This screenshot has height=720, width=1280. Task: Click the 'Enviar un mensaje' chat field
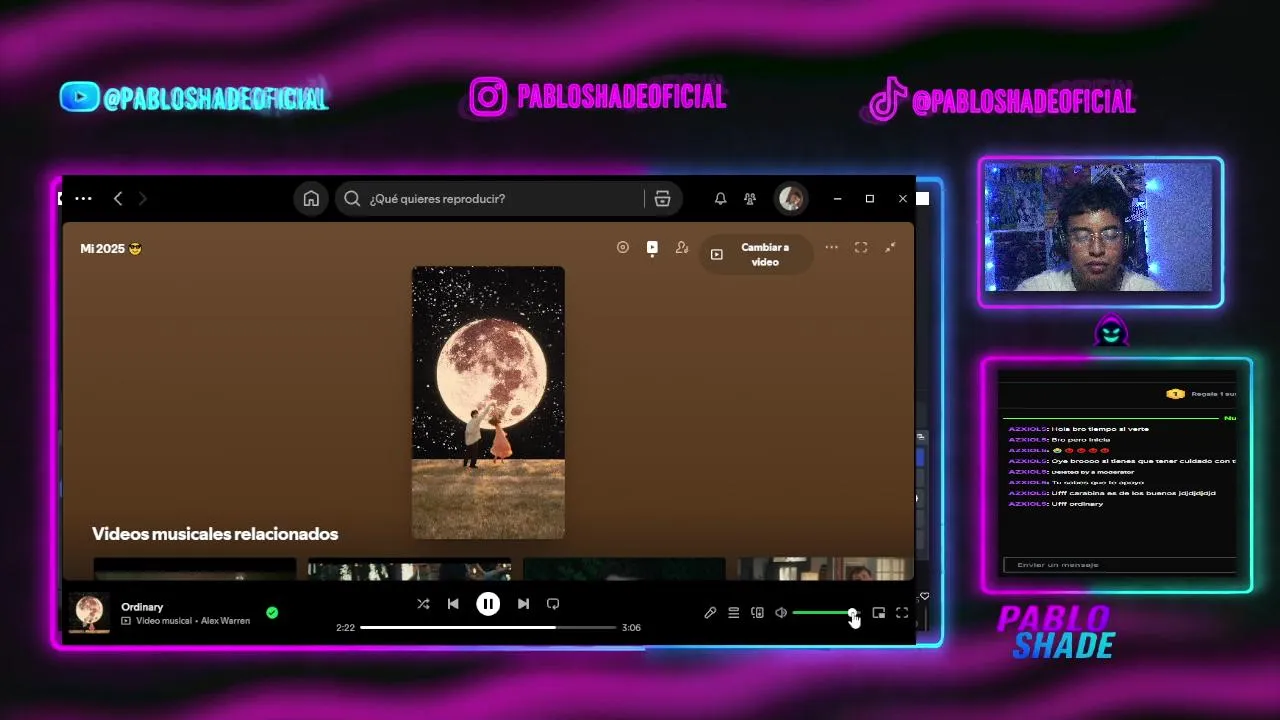[1120, 565]
